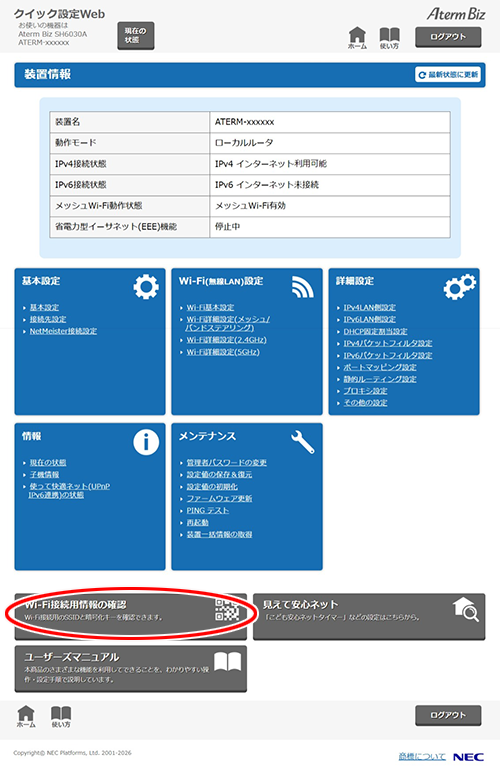500x767 pixels.
Task: Click 最新状態に更新 refresh button
Action: [x=448, y=74]
